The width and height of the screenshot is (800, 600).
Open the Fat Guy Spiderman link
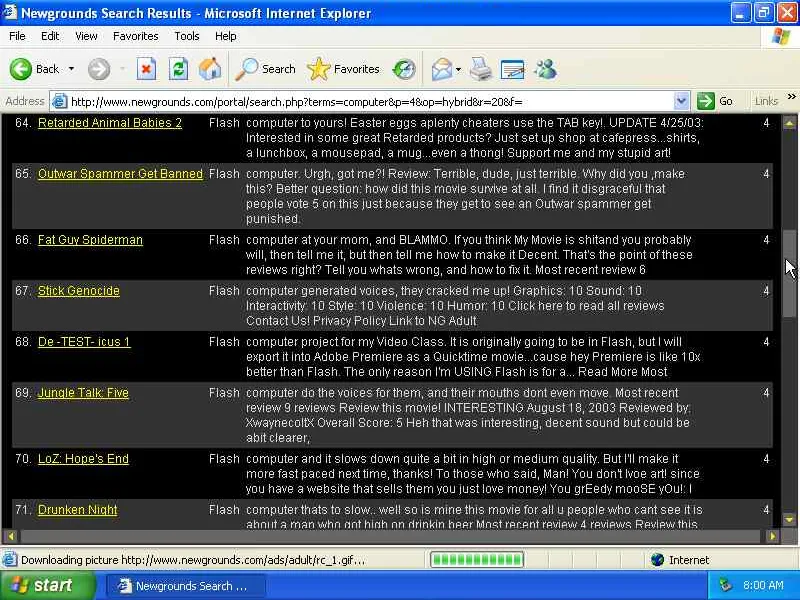click(x=90, y=240)
